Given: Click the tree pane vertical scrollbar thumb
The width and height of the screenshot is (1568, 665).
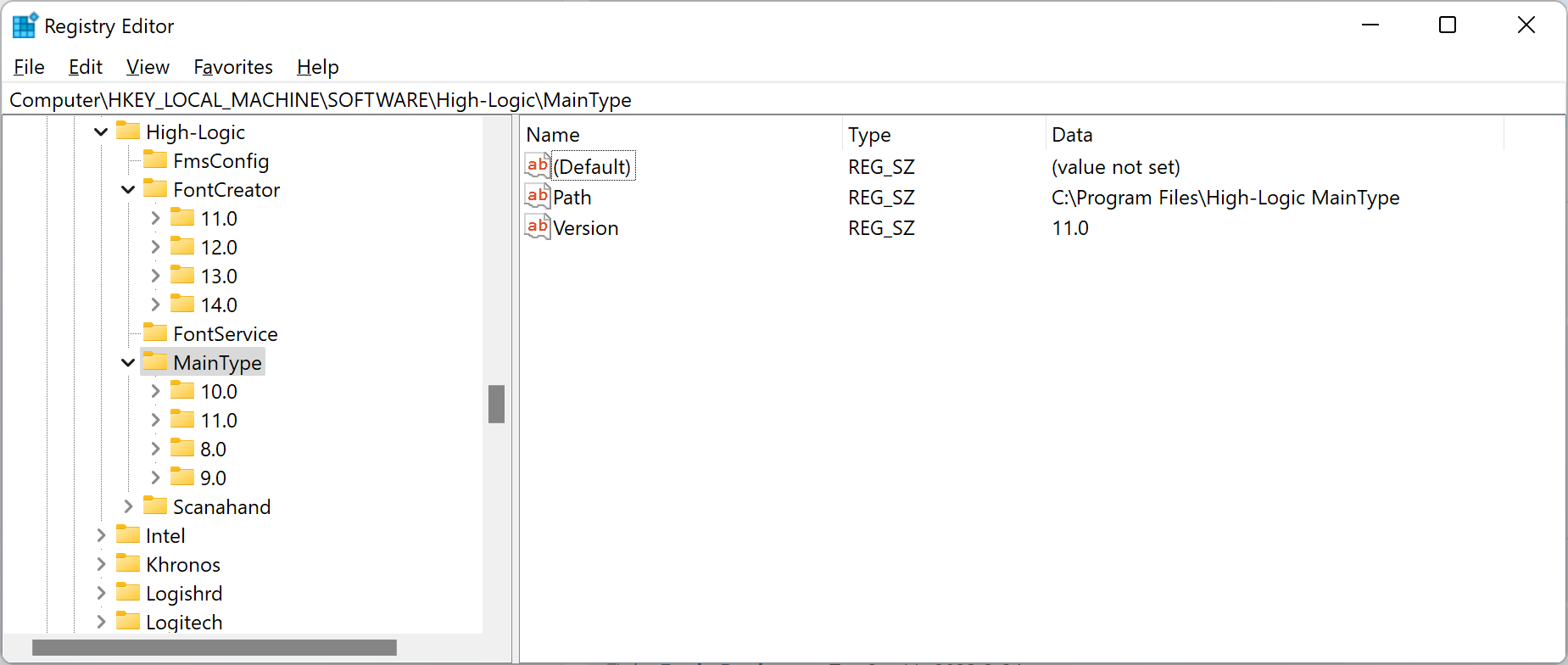Looking at the screenshot, I should 496,404.
